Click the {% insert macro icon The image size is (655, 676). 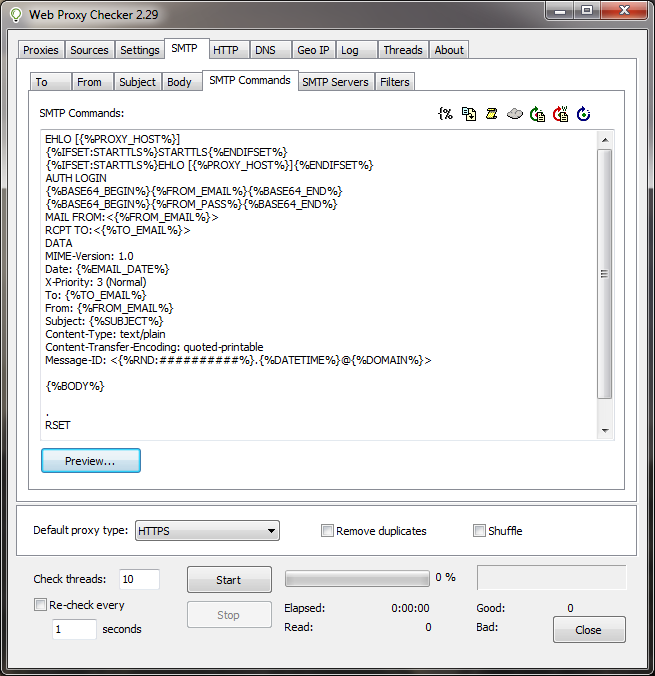tap(446, 114)
